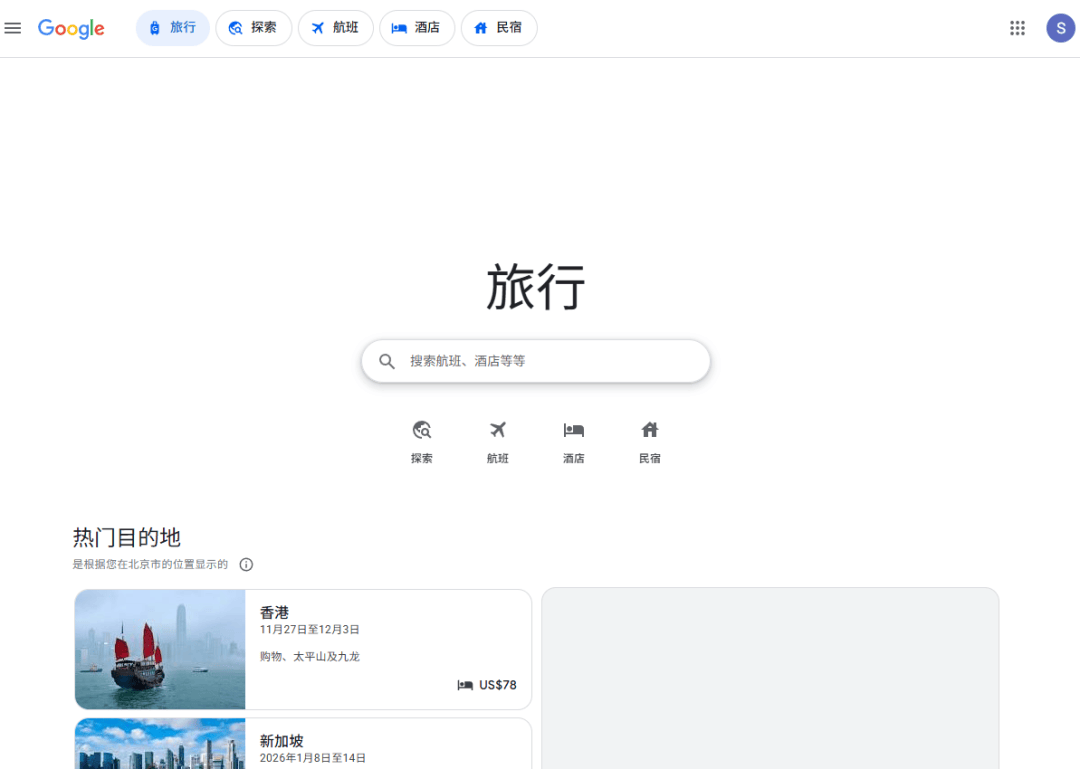The width and height of the screenshot is (1080, 769).
Task: Click the US$78 hotel price for 香港
Action: pyautogui.click(x=497, y=685)
